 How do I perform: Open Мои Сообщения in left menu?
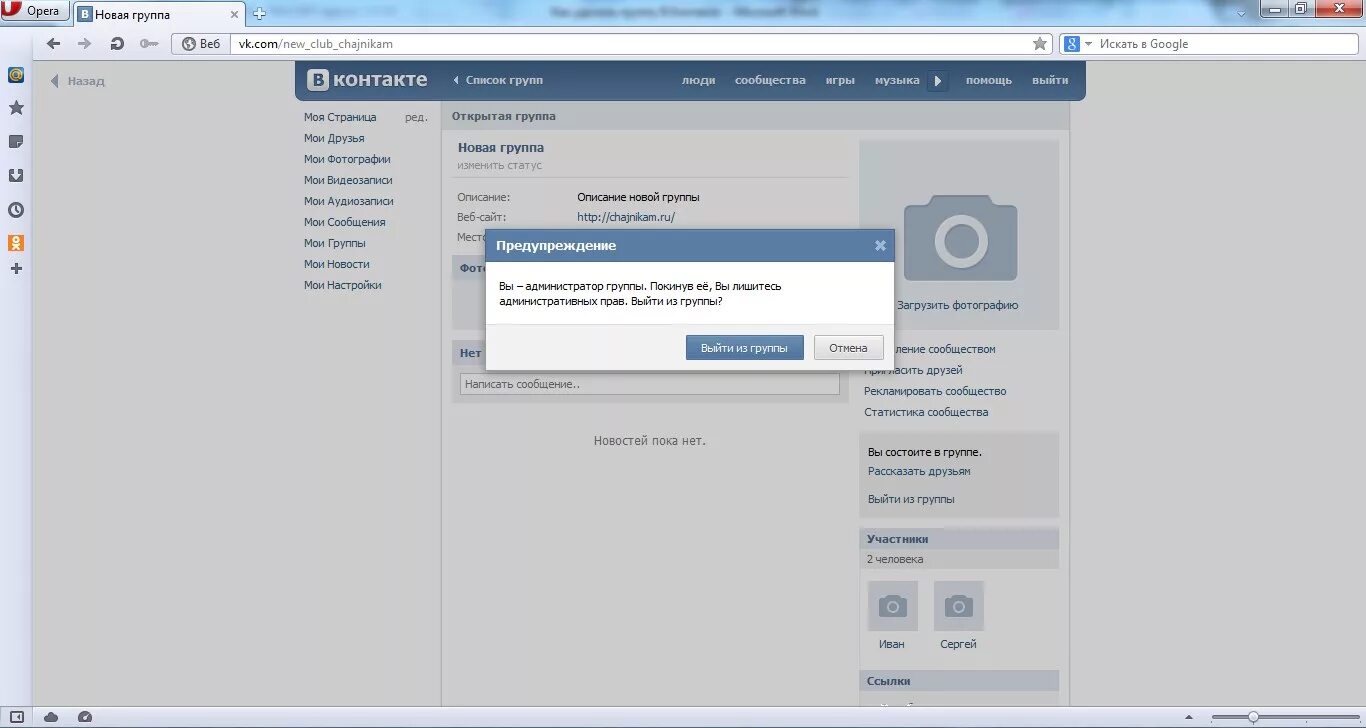coord(344,222)
